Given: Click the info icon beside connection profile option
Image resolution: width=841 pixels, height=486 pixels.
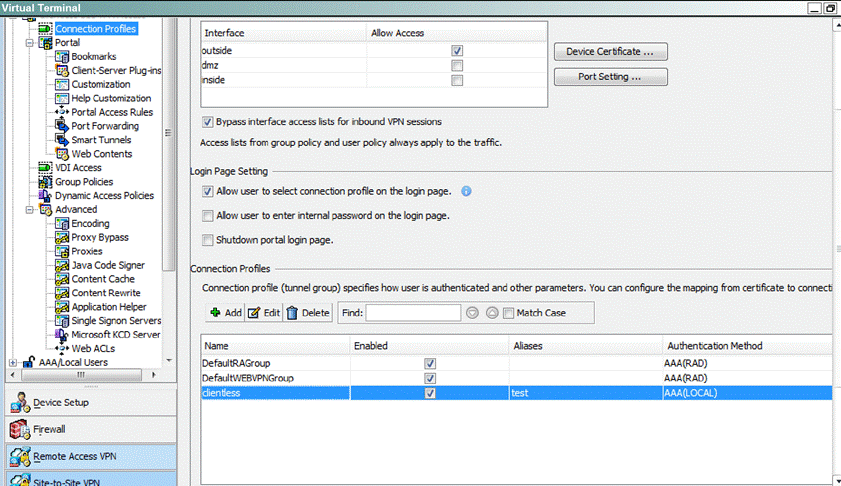Looking at the screenshot, I should pos(466,191).
